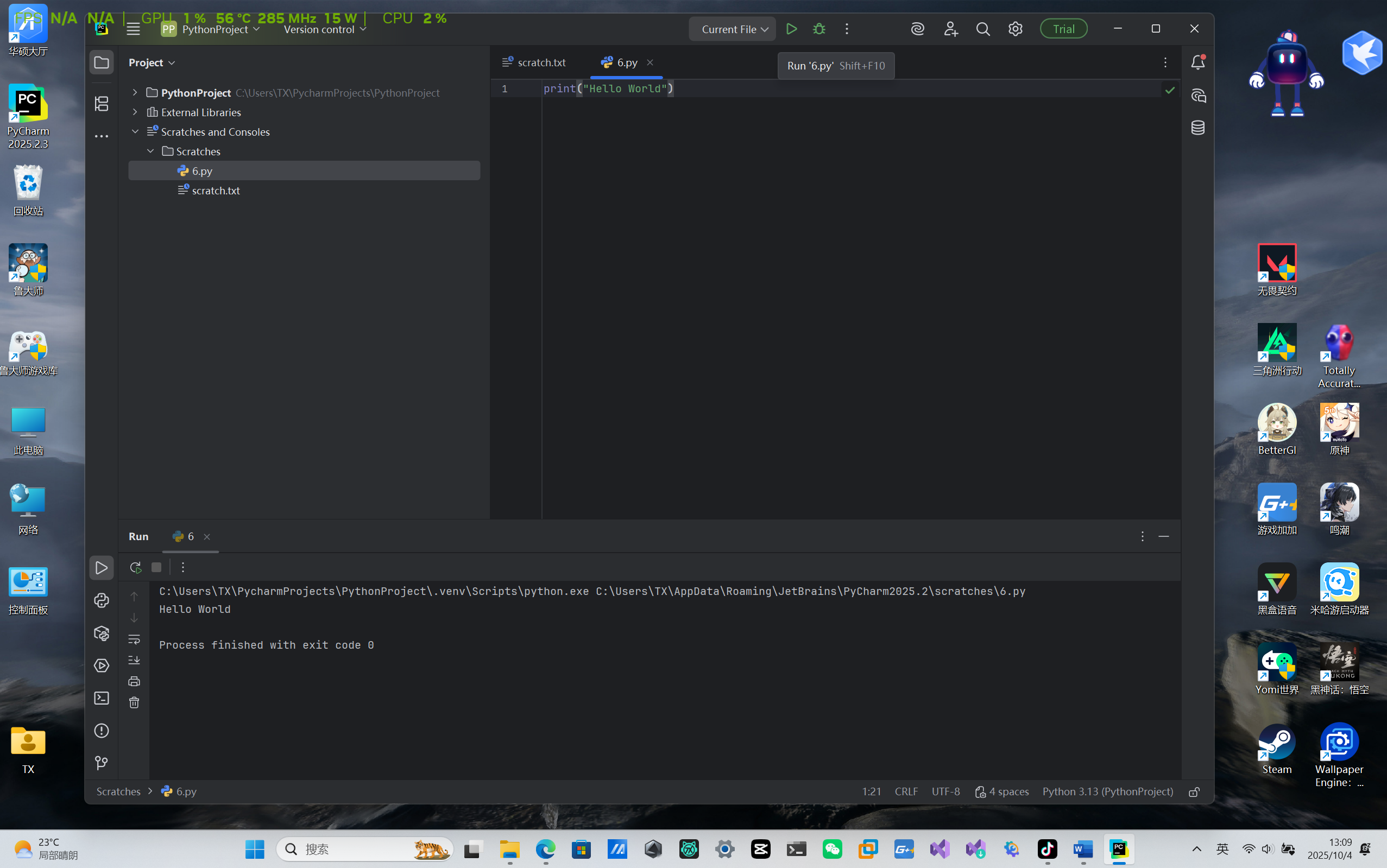The height and width of the screenshot is (868, 1387).
Task: Open the main menu hamburger icon
Action: 133,28
